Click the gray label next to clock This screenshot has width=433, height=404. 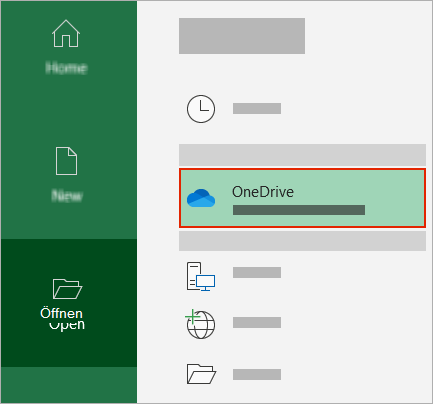tap(257, 109)
